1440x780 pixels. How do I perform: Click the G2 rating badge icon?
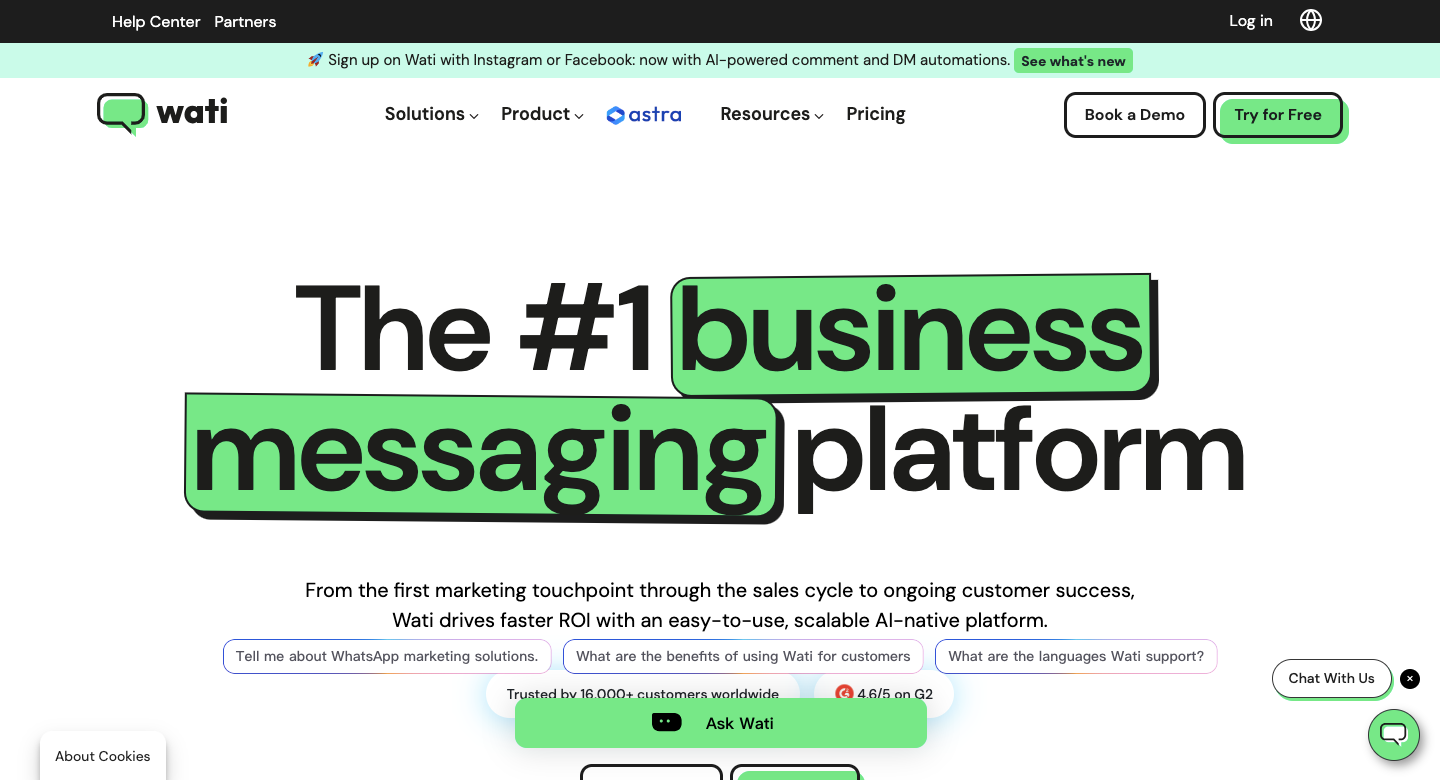coord(844,692)
